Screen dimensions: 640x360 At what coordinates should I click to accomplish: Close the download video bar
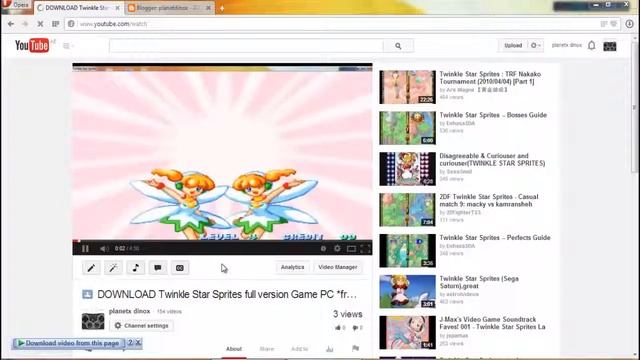point(138,343)
